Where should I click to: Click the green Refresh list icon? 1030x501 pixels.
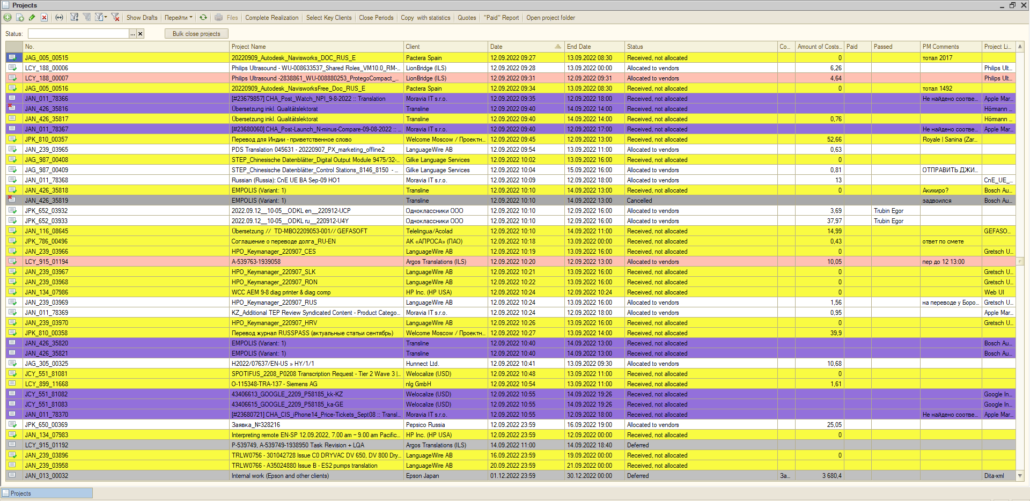(x=204, y=18)
